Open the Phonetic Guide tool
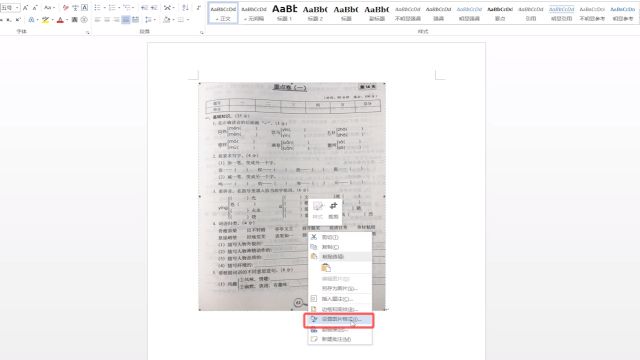640x360 pixels. point(75,8)
